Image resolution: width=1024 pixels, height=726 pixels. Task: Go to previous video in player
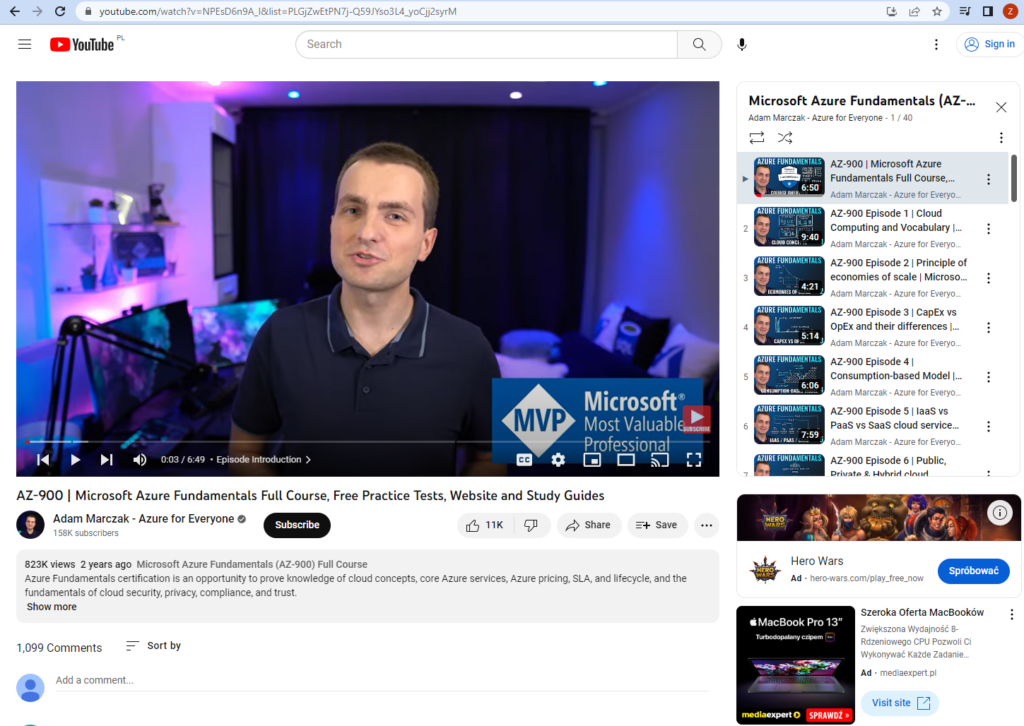[43, 460]
